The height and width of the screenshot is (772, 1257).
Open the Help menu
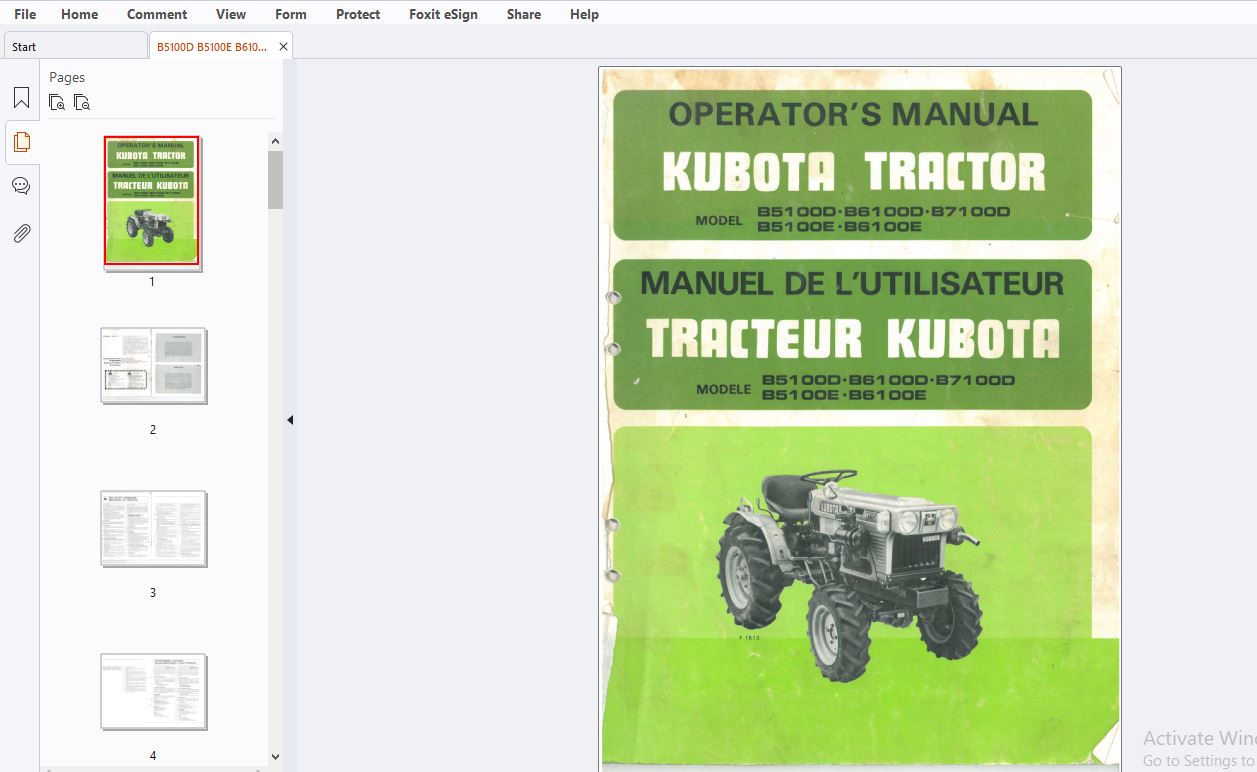[x=584, y=14]
